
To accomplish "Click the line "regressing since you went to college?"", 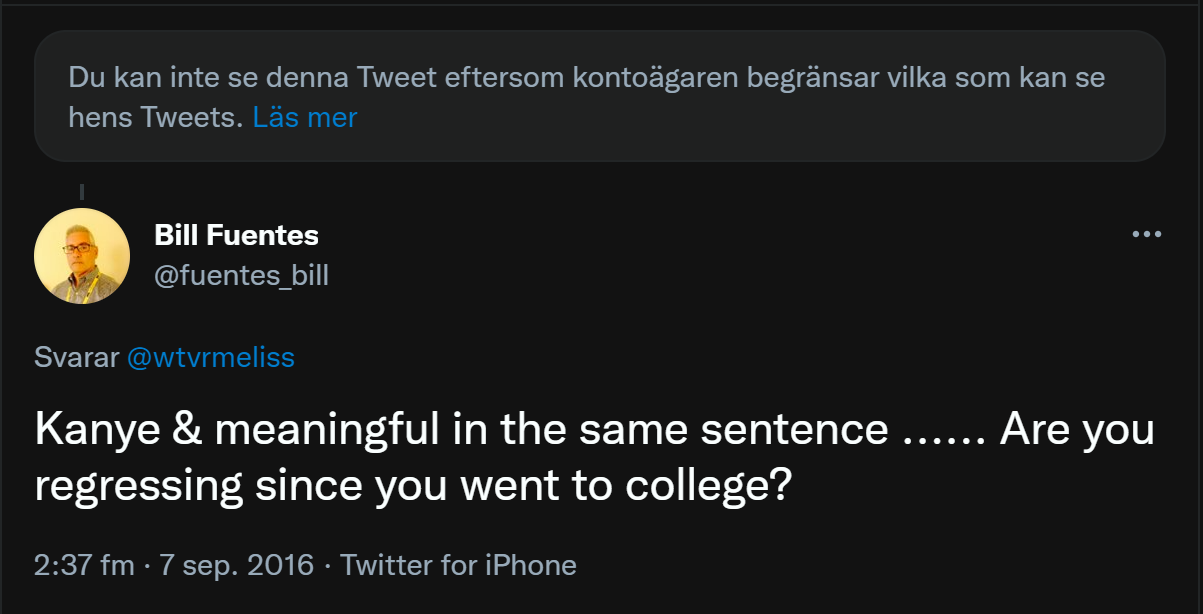I will 413,485.
